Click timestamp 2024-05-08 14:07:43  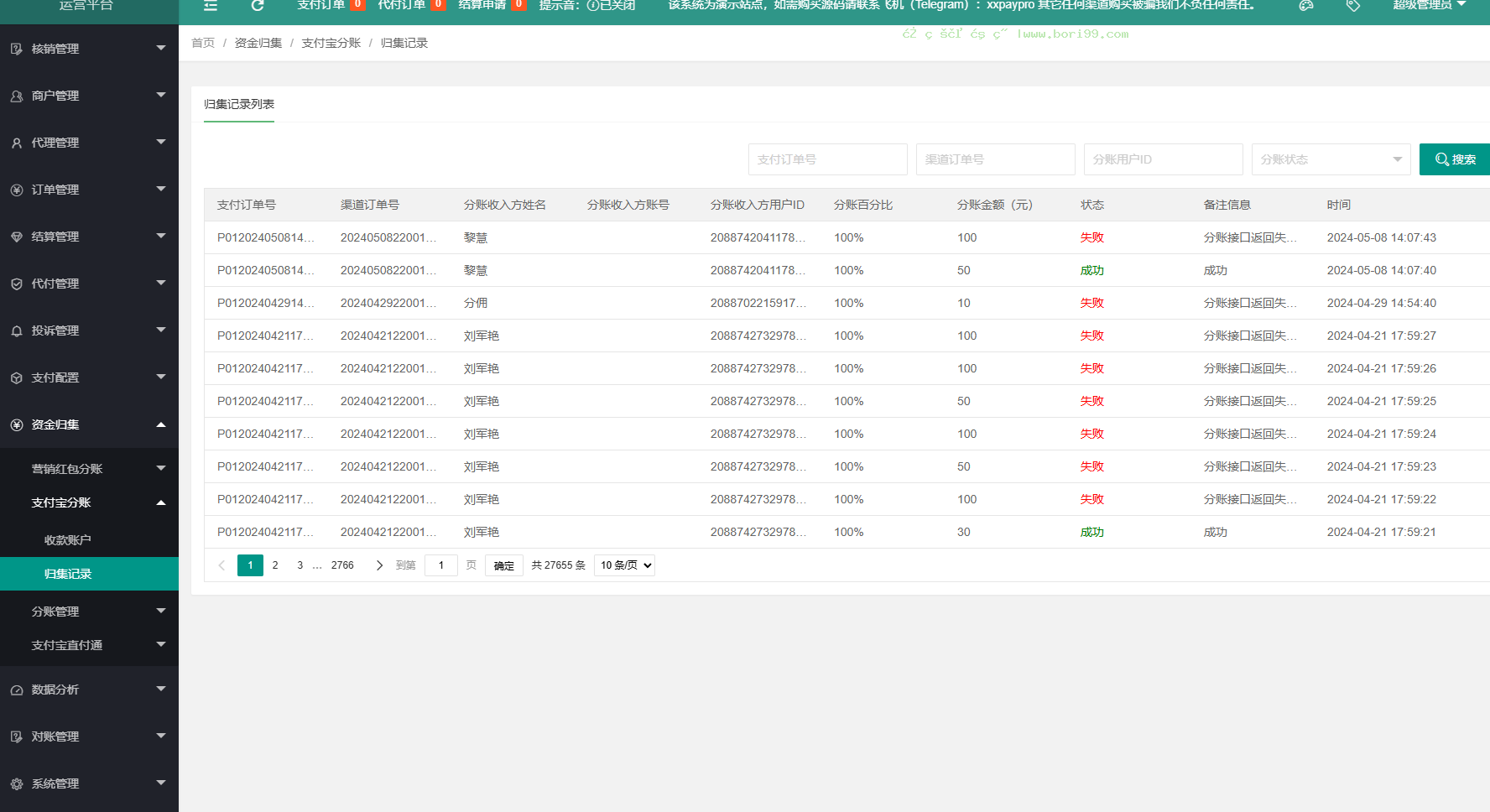[1382, 237]
